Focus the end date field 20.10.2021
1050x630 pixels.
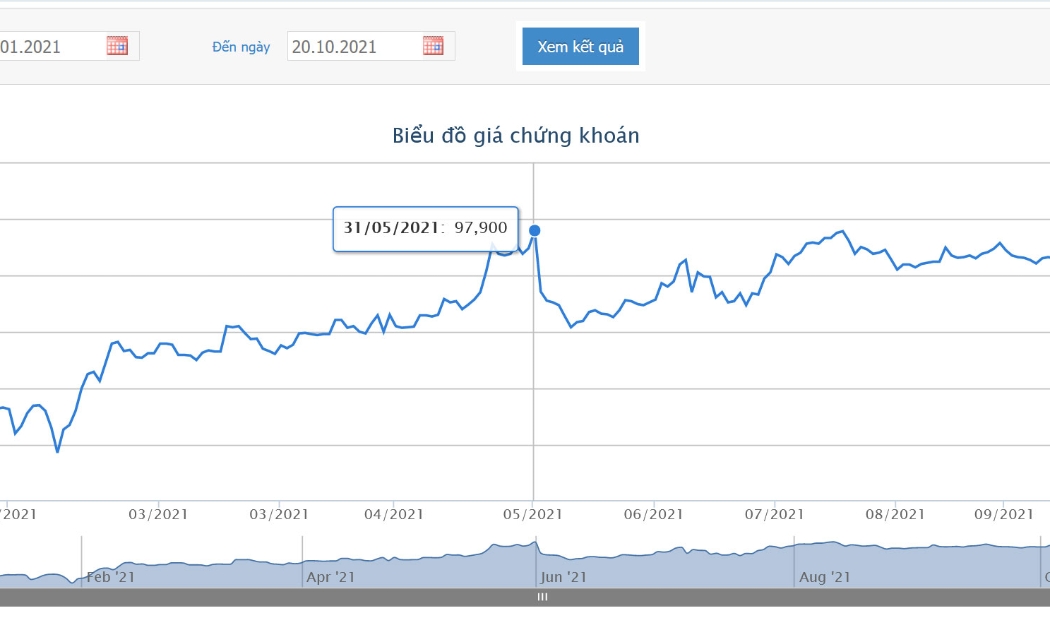371,46
